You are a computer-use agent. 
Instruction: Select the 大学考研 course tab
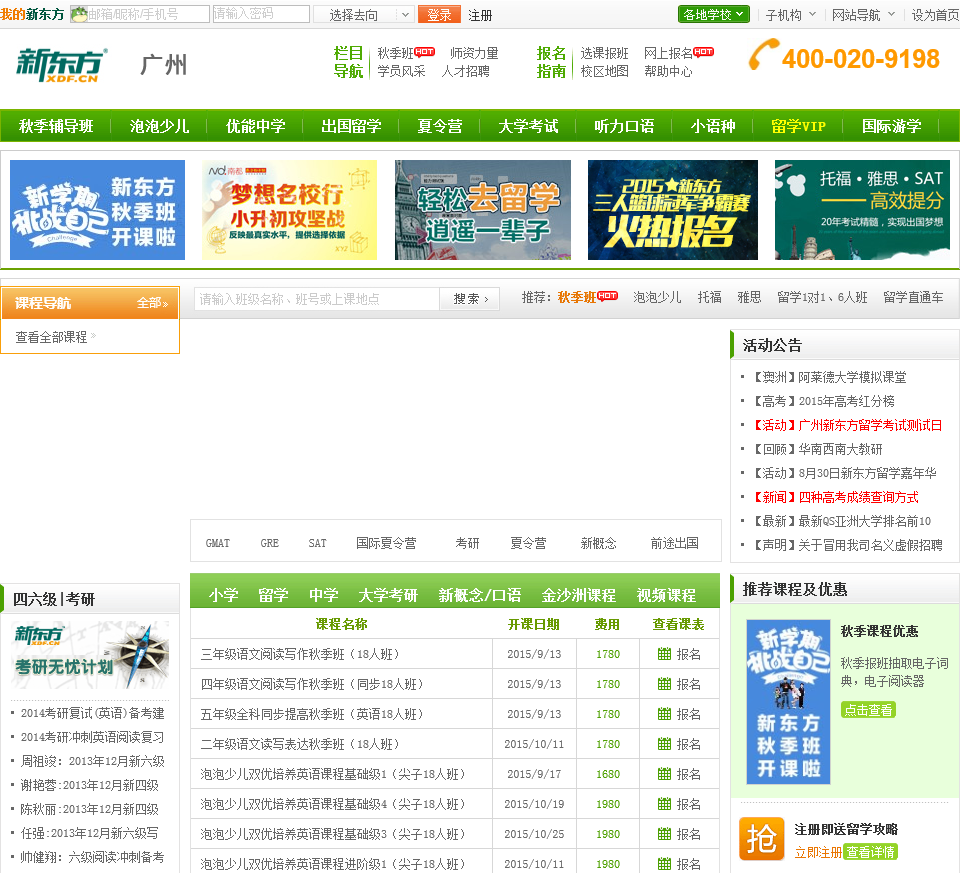pyautogui.click(x=388, y=594)
